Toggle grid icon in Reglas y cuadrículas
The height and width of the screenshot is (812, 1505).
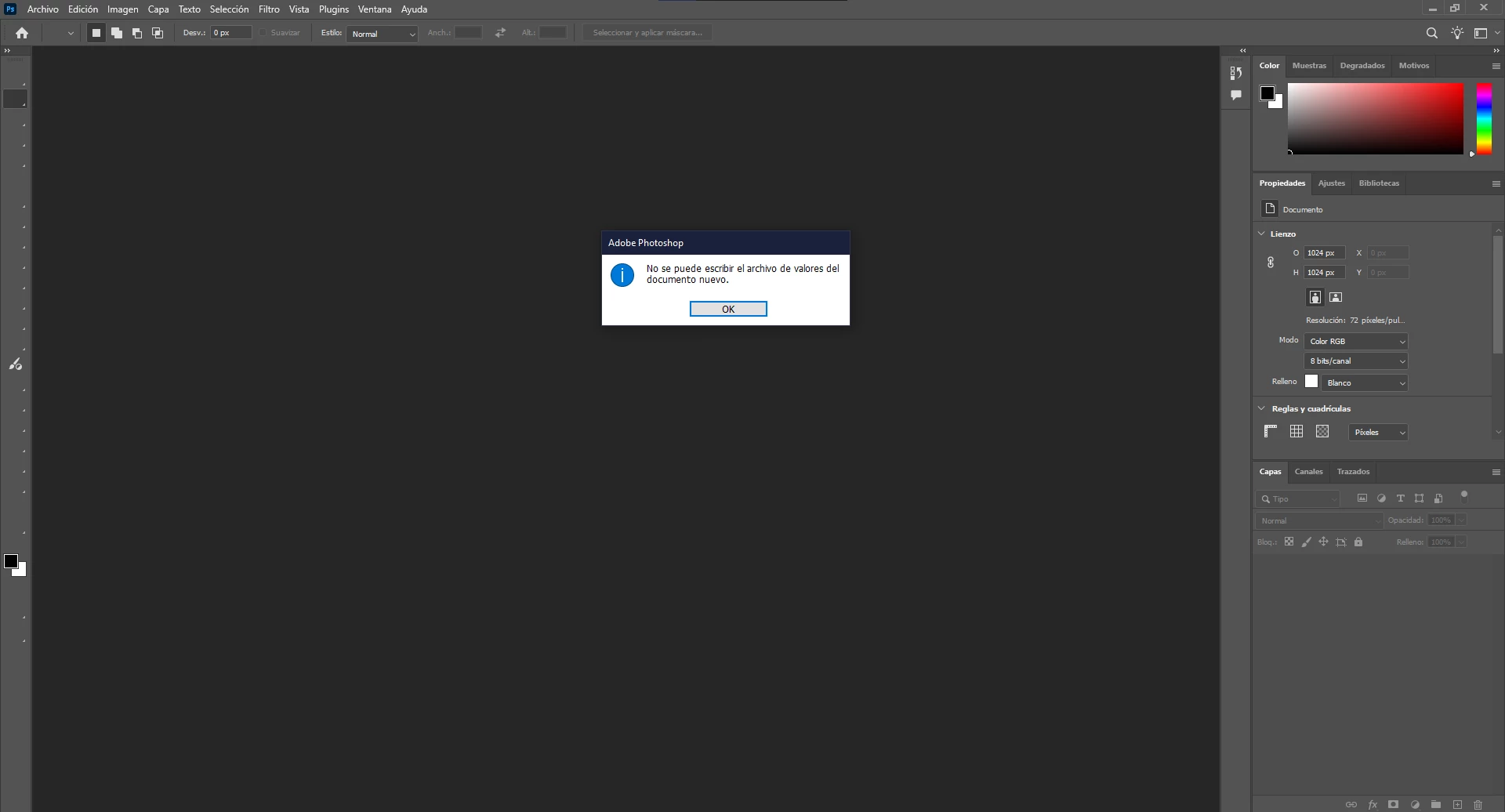coord(1296,431)
